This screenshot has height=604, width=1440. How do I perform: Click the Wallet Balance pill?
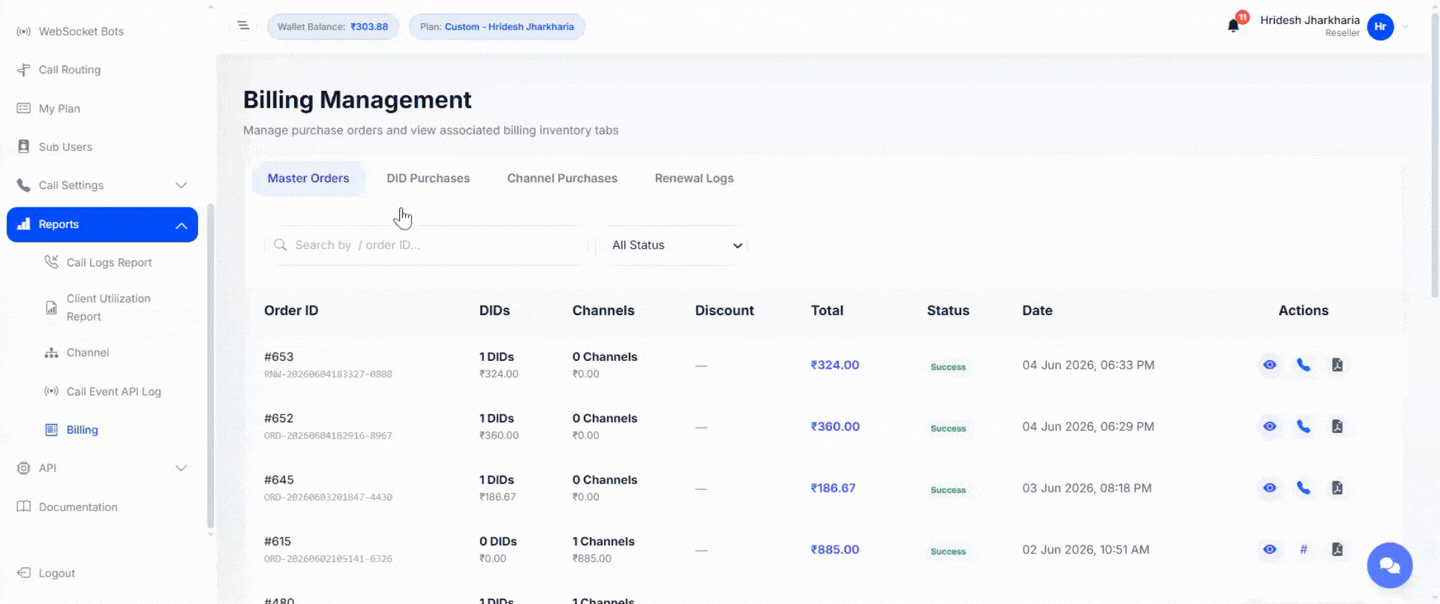click(x=333, y=27)
